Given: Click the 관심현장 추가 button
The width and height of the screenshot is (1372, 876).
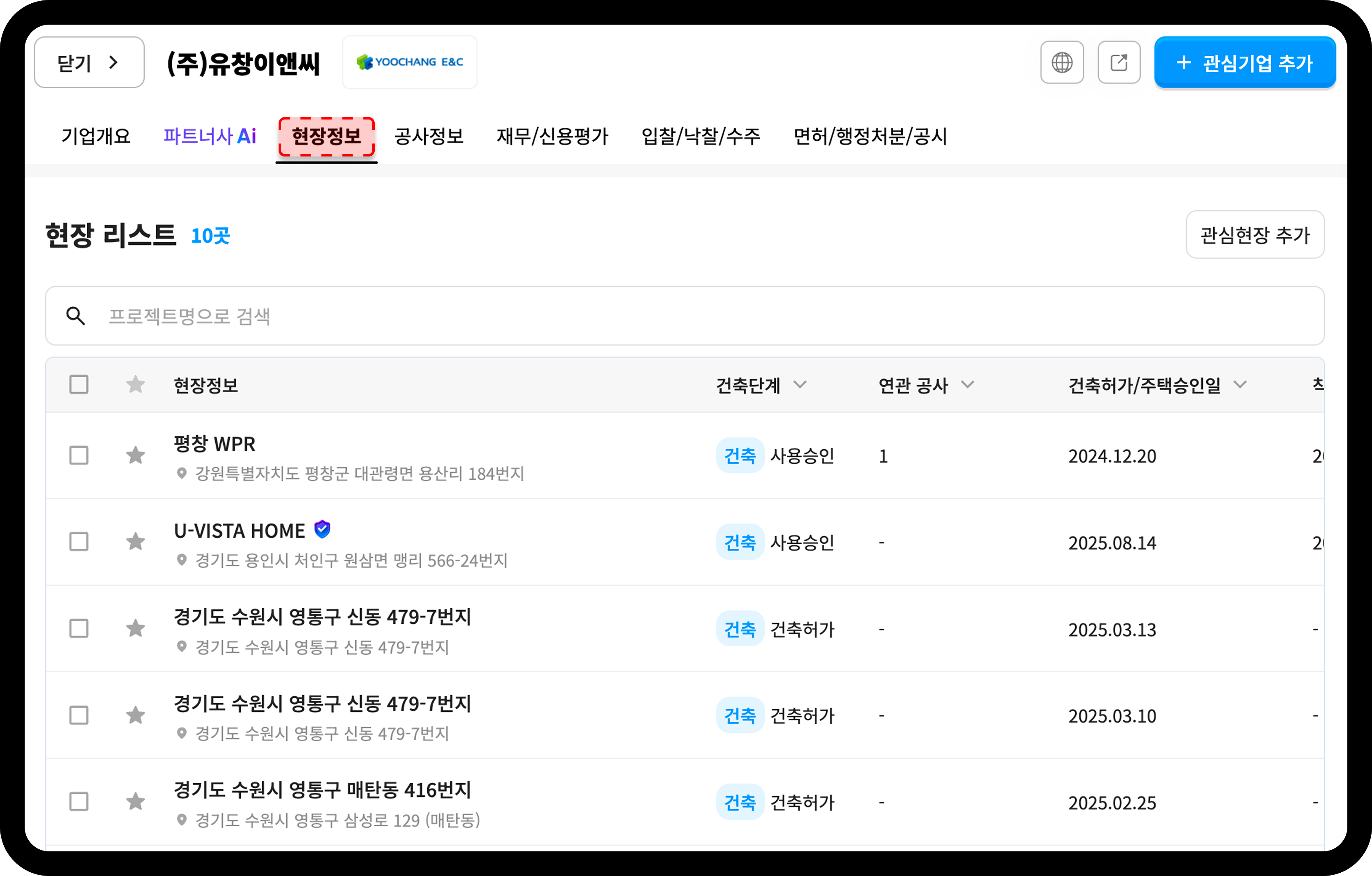Looking at the screenshot, I should point(1254,235).
